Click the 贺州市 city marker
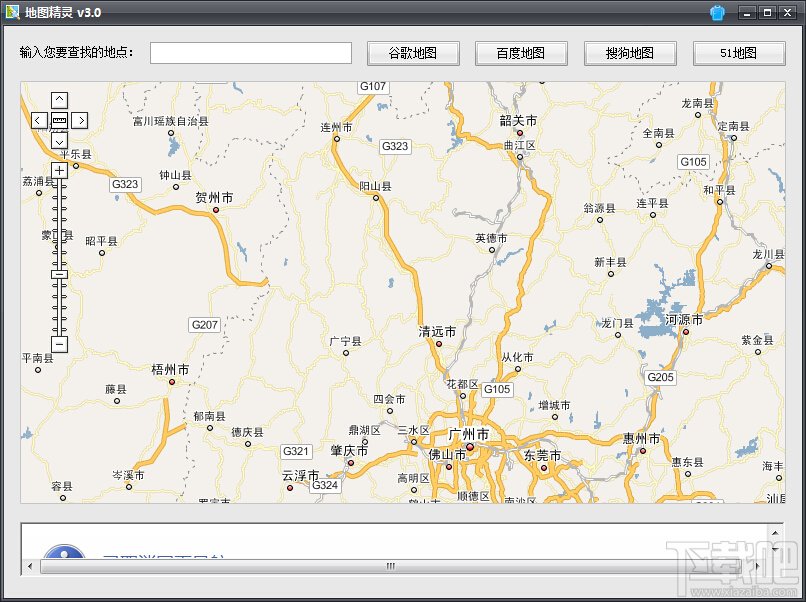The image size is (806, 602). click(x=216, y=210)
